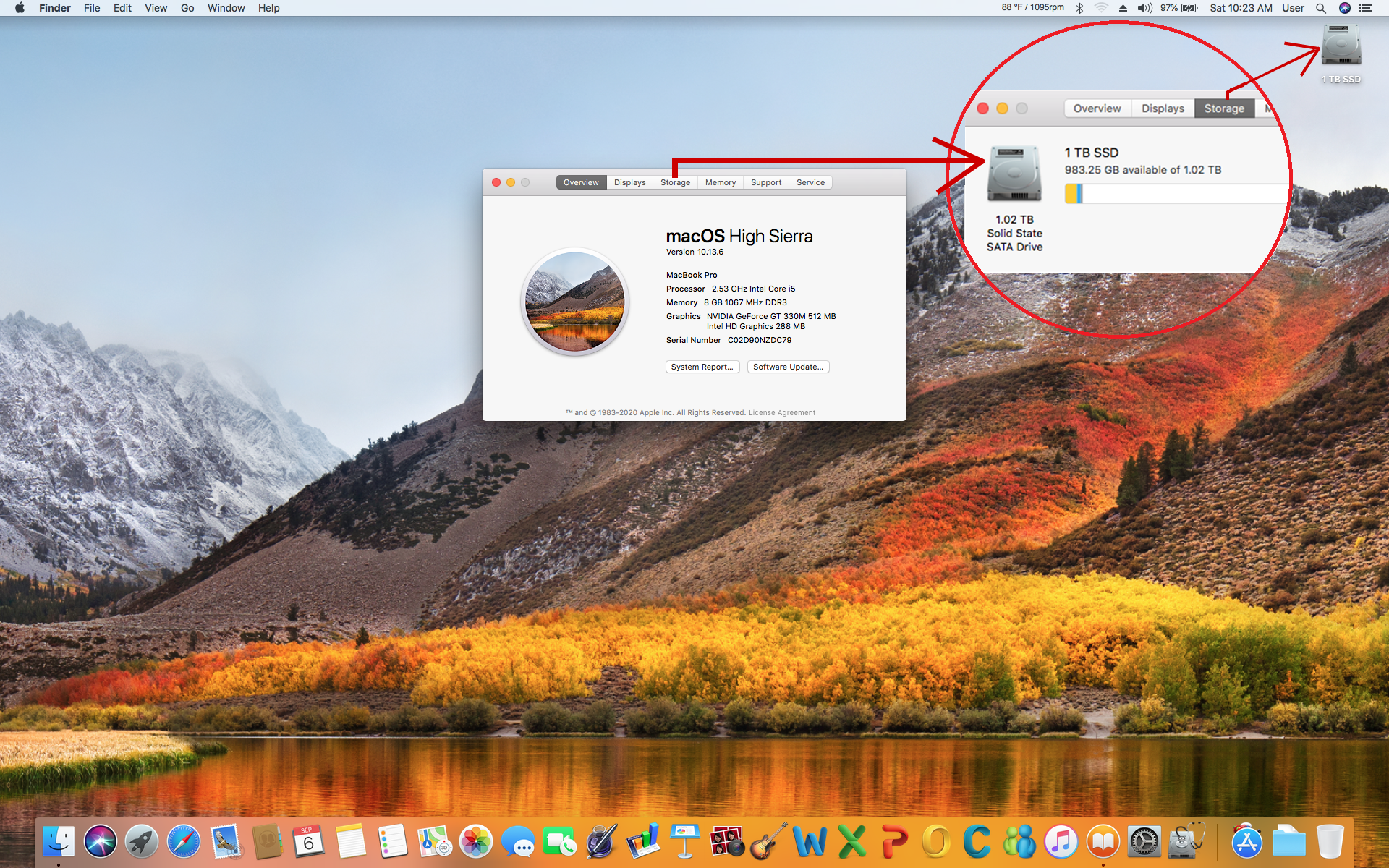Open iBooks orange book icon

click(1103, 842)
